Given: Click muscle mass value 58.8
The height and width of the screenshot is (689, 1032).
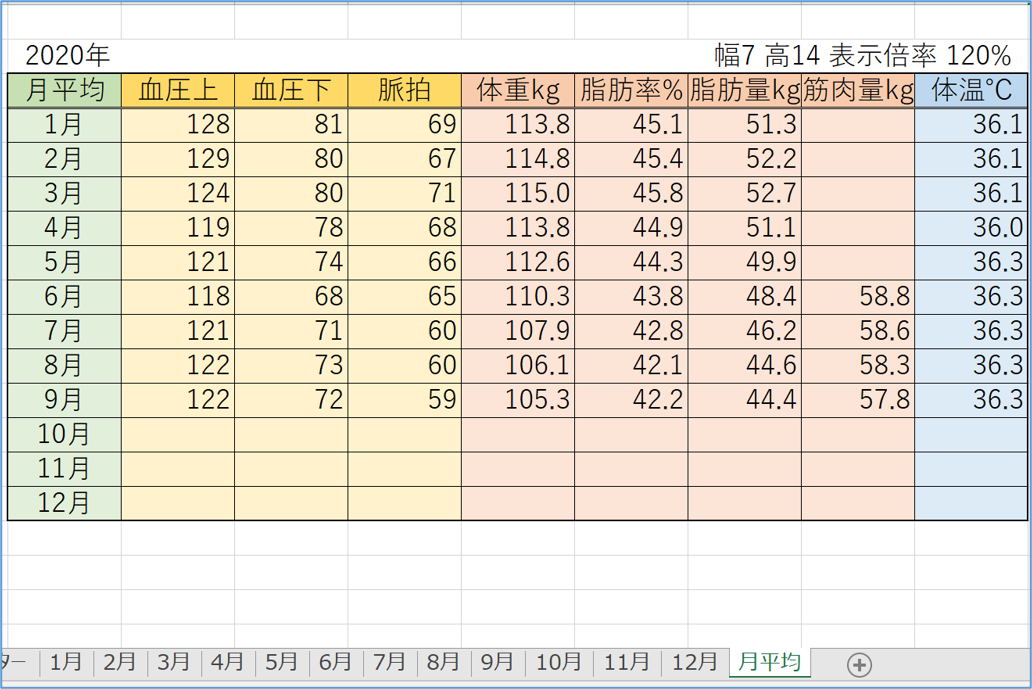Looking at the screenshot, I should tap(858, 296).
